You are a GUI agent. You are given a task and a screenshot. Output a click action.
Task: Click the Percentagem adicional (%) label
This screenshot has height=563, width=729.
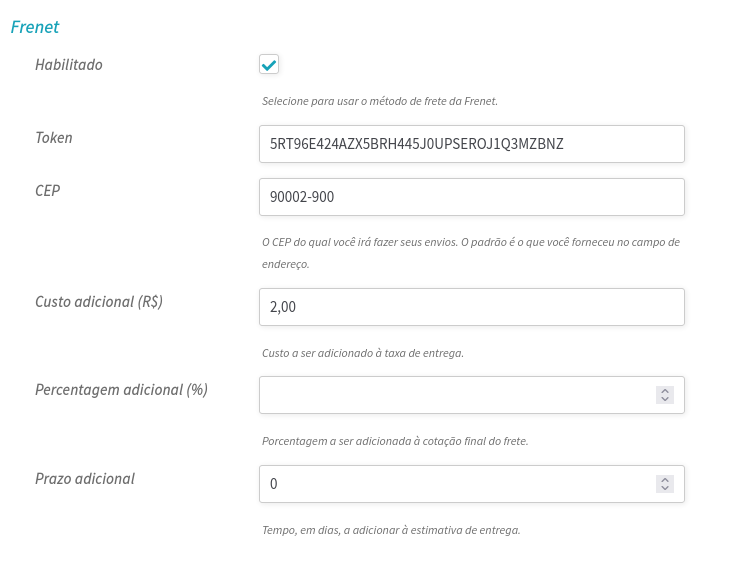[121, 389]
